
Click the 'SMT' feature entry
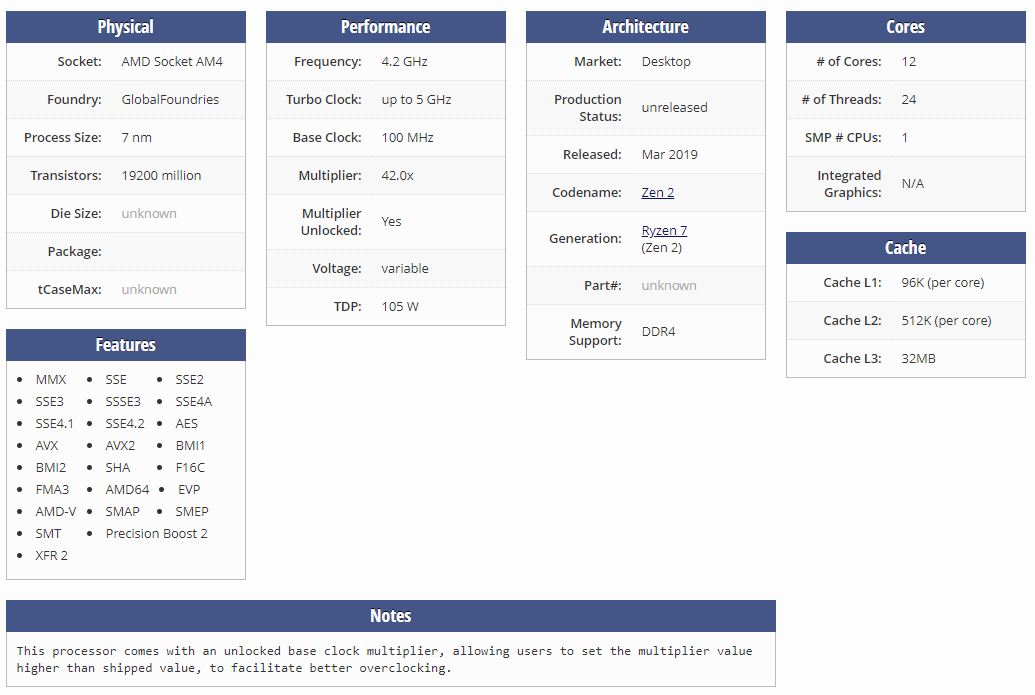[48, 533]
